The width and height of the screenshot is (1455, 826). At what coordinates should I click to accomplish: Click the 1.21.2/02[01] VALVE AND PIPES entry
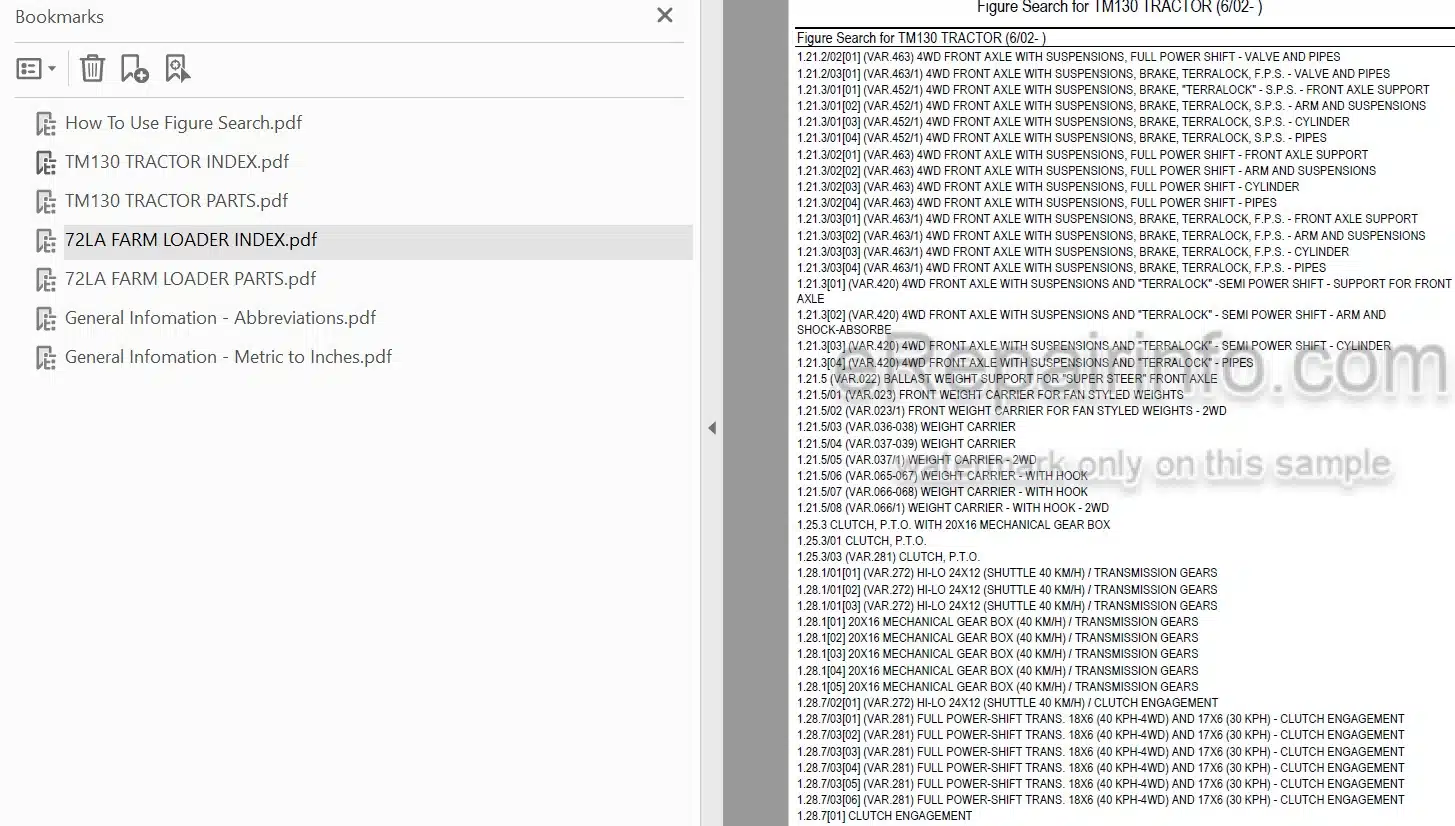[x=1068, y=57]
